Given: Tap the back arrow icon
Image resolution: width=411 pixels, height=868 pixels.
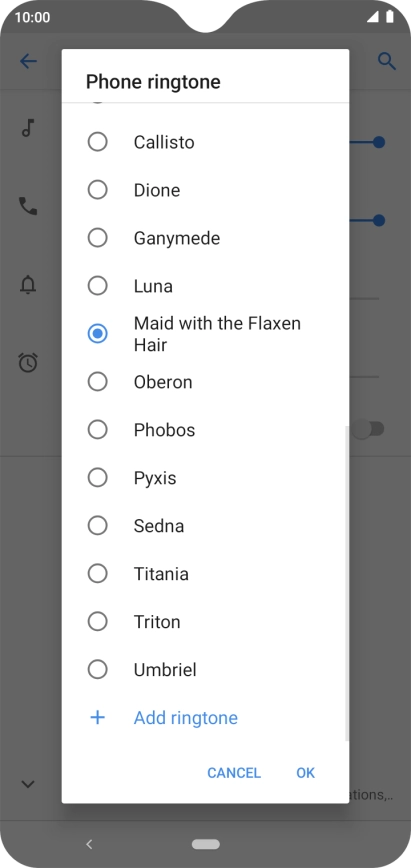Looking at the screenshot, I should (28, 61).
